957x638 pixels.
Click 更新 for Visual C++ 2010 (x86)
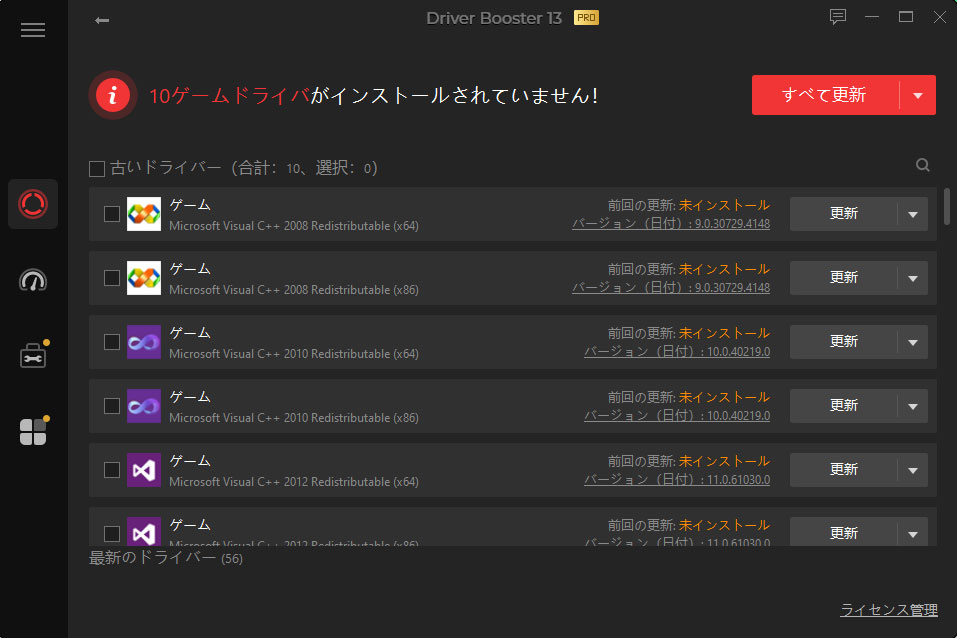point(843,406)
